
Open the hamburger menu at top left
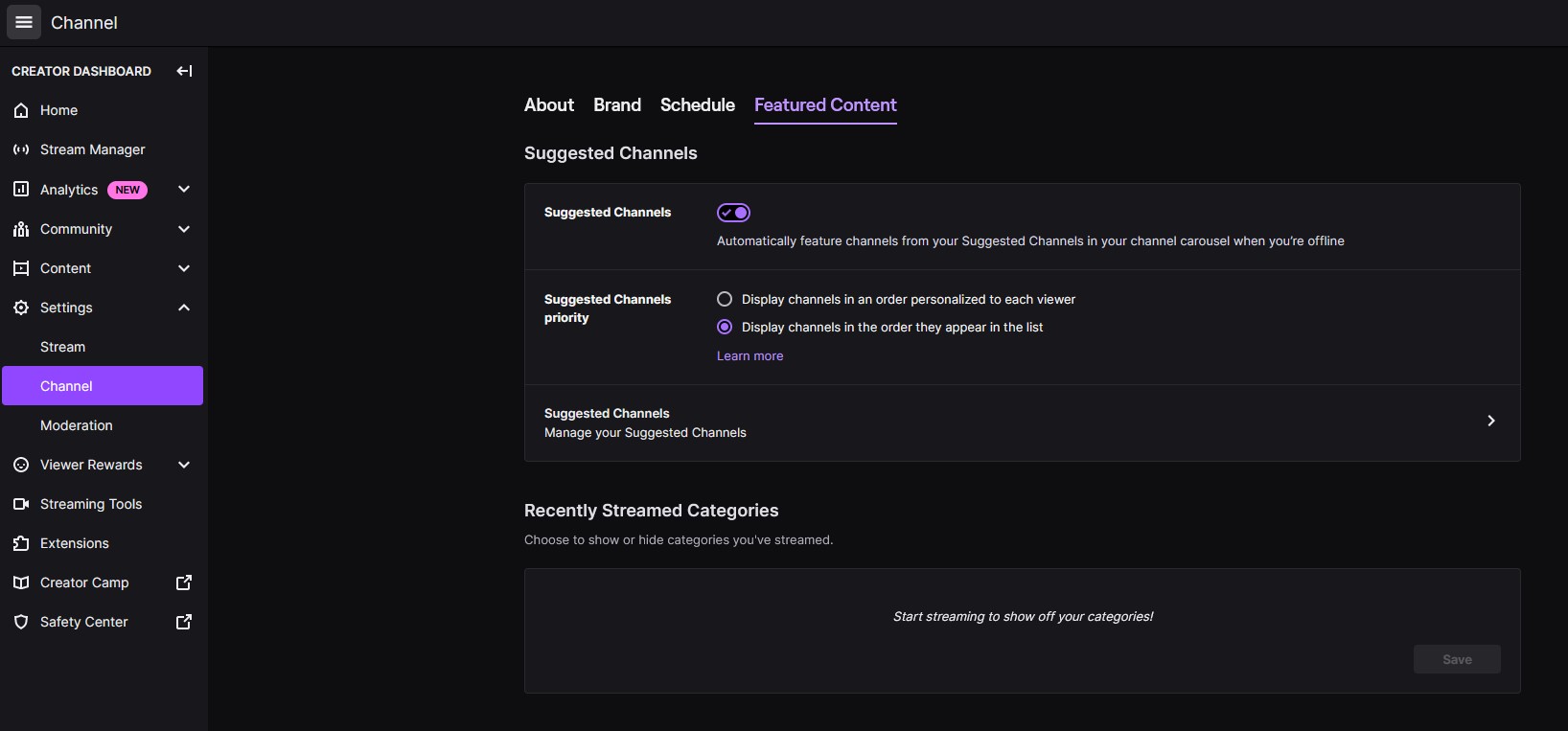pyautogui.click(x=24, y=22)
